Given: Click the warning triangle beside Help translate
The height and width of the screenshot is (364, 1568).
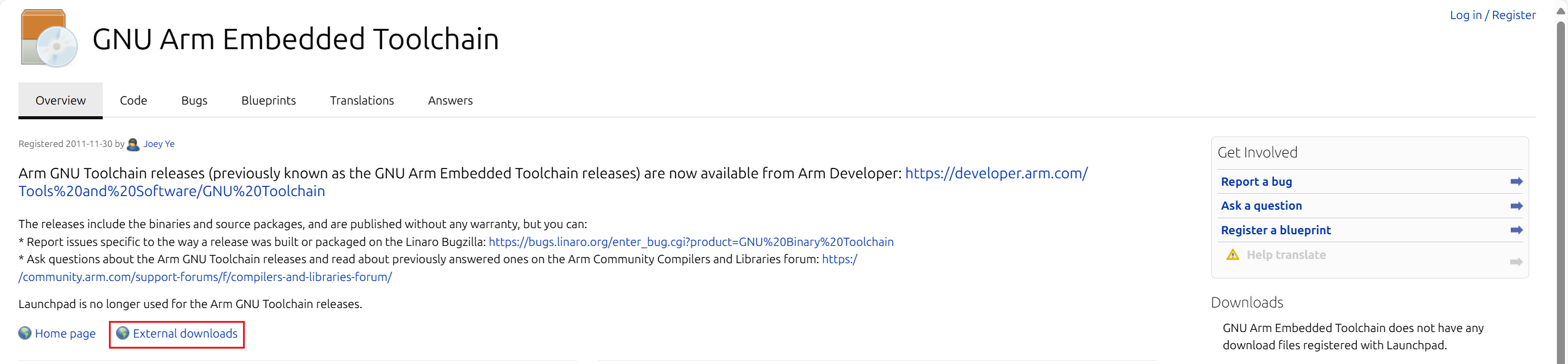Looking at the screenshot, I should pyautogui.click(x=1233, y=255).
